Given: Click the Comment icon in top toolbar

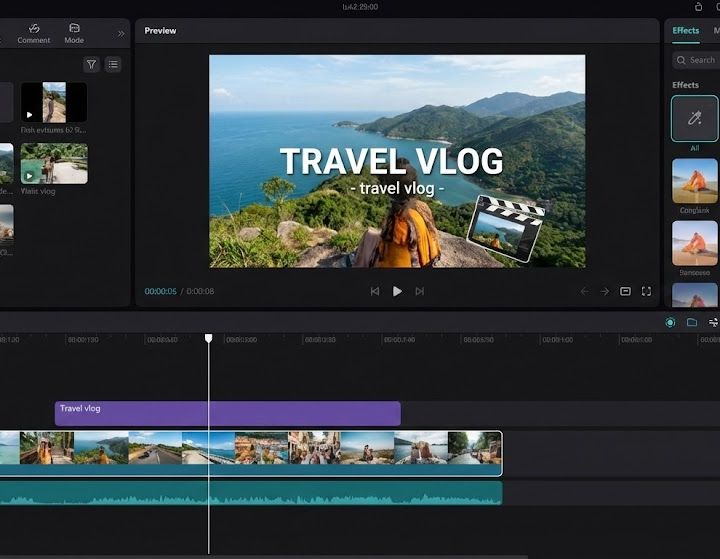Looking at the screenshot, I should coord(34,34).
